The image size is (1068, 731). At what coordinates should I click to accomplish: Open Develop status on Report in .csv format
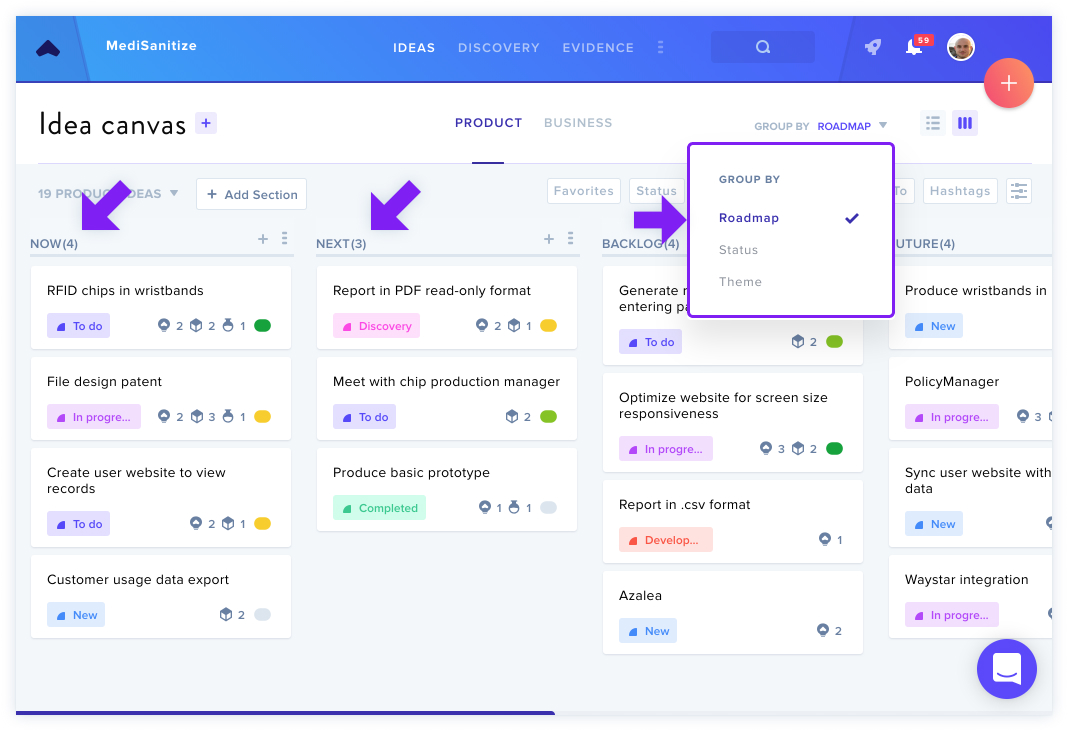click(665, 540)
